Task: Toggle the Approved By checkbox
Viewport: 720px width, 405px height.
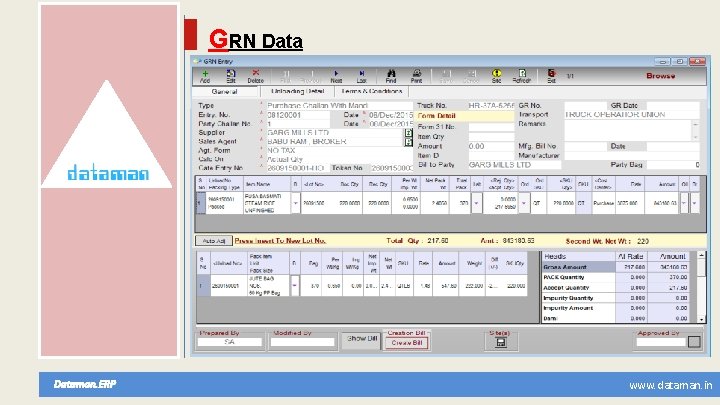Action: coord(694,342)
